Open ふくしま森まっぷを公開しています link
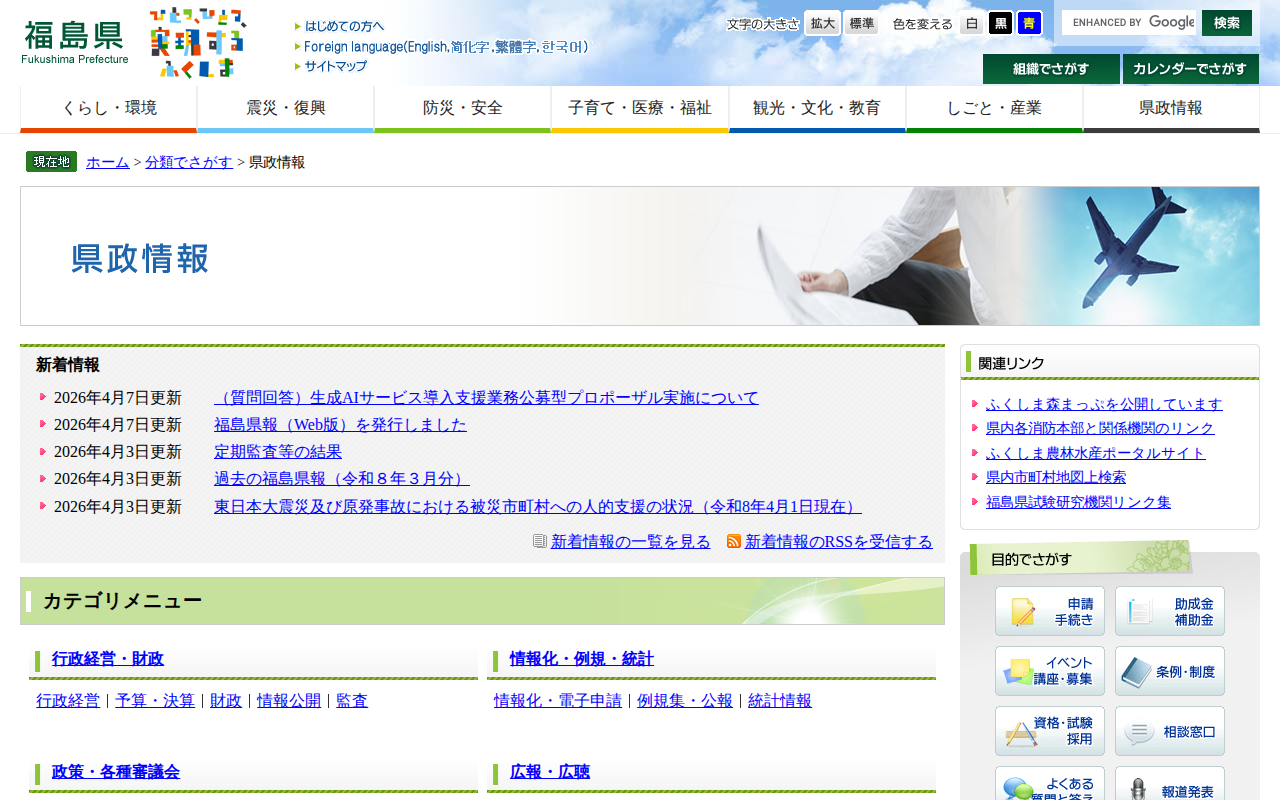 coord(1104,404)
